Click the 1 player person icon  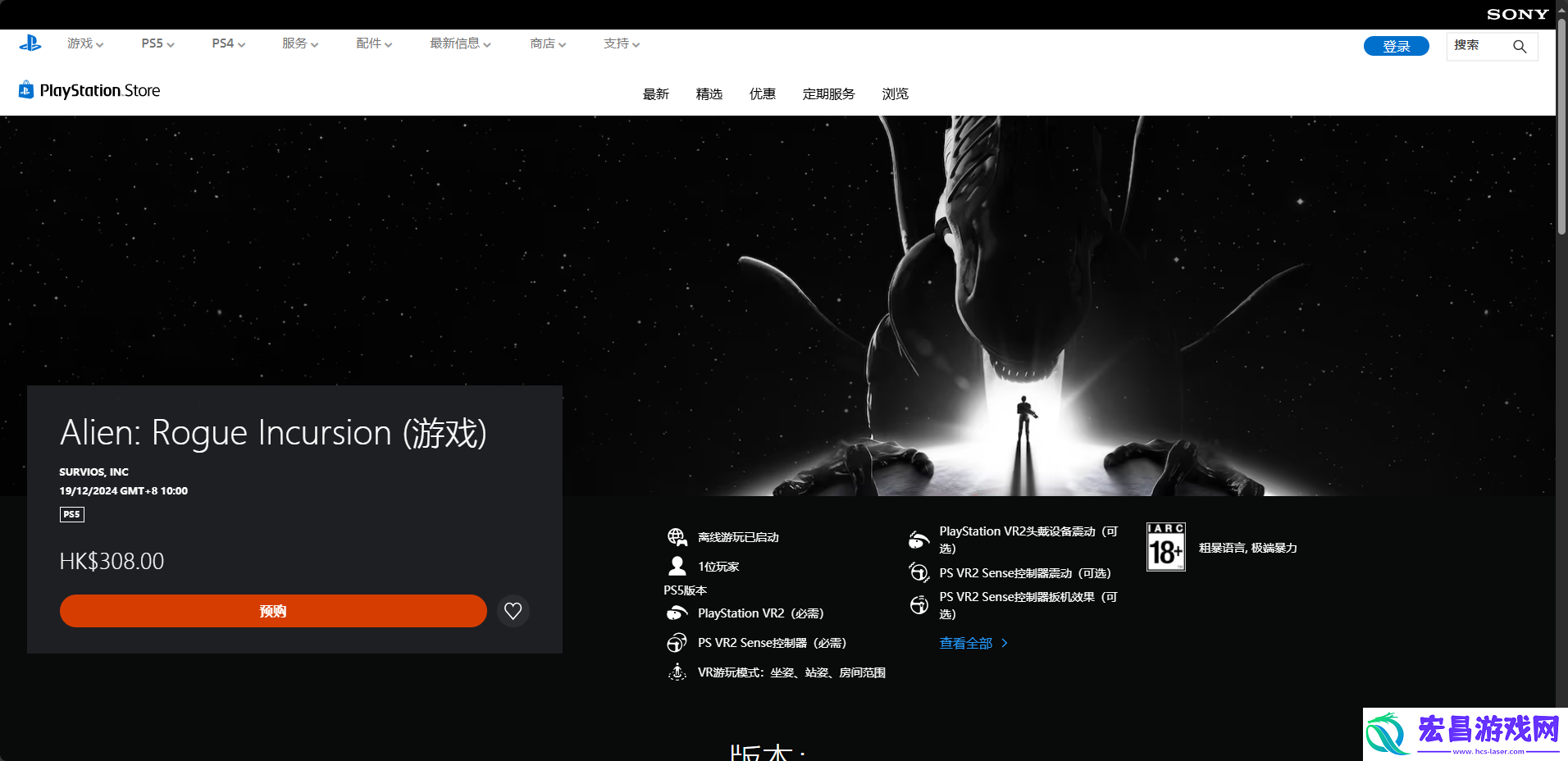pyautogui.click(x=677, y=566)
